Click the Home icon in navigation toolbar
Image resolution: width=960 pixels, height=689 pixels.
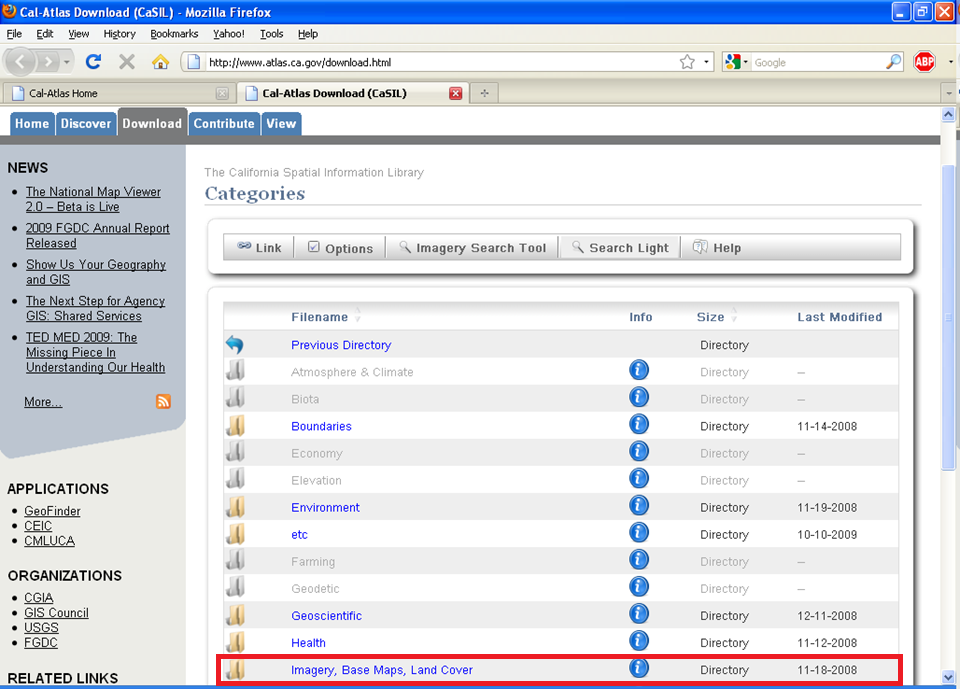click(x=160, y=62)
